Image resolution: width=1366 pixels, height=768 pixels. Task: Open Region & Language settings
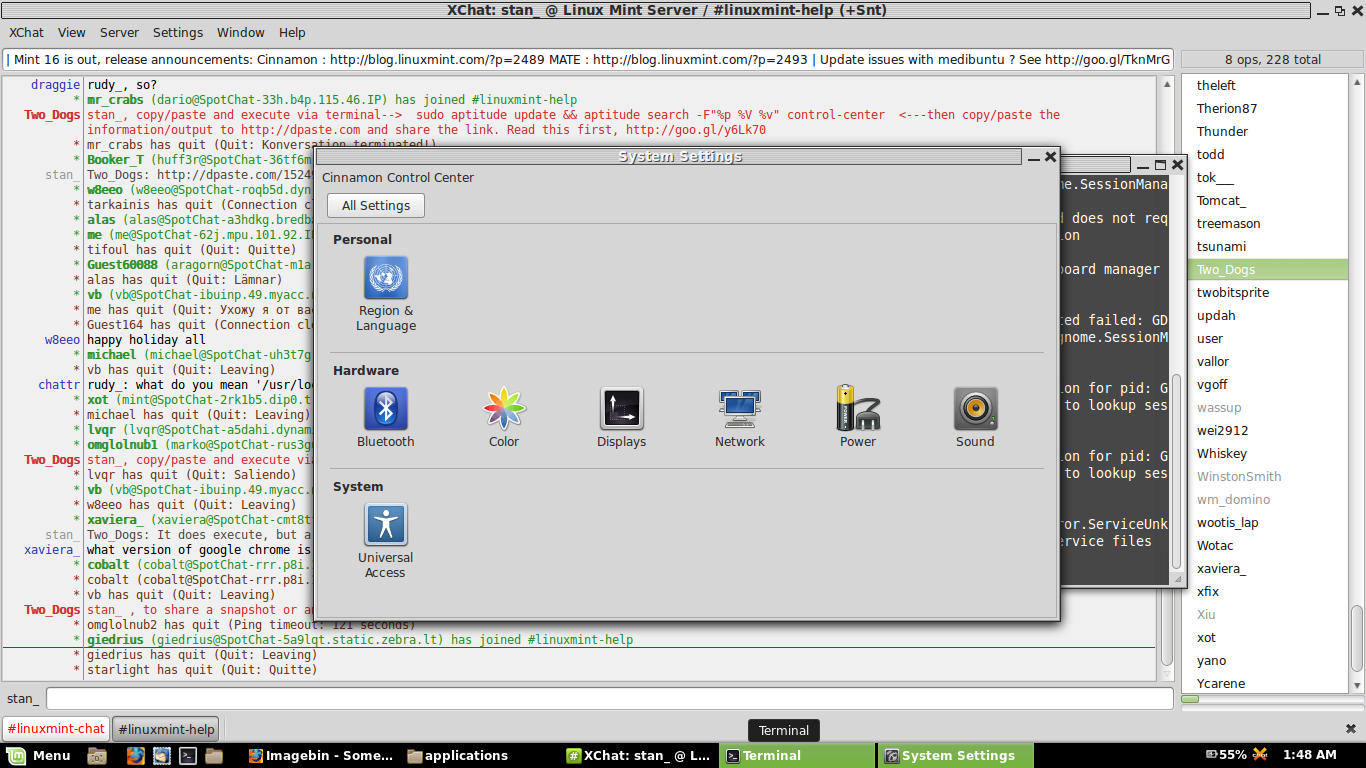[386, 294]
